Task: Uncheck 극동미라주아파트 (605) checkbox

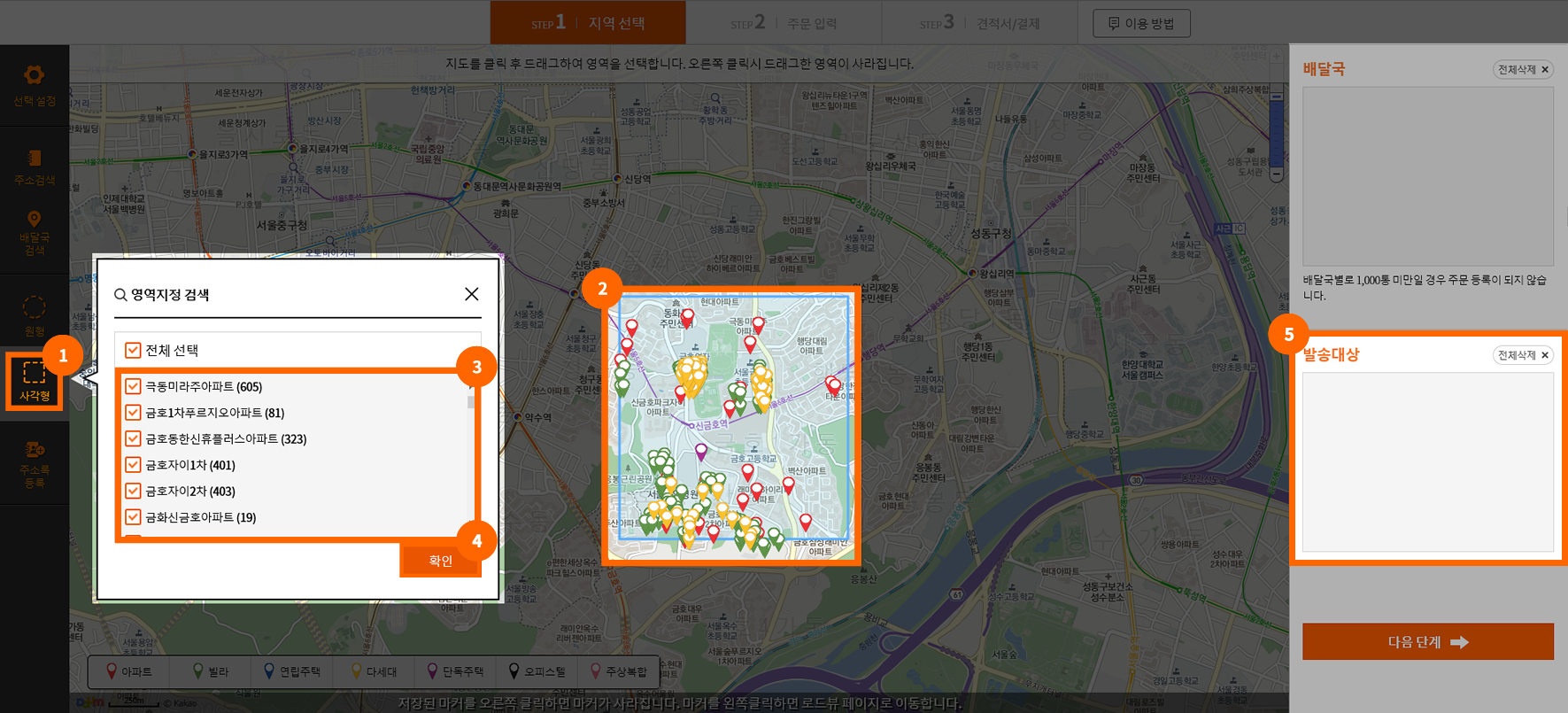Action: pos(133,386)
